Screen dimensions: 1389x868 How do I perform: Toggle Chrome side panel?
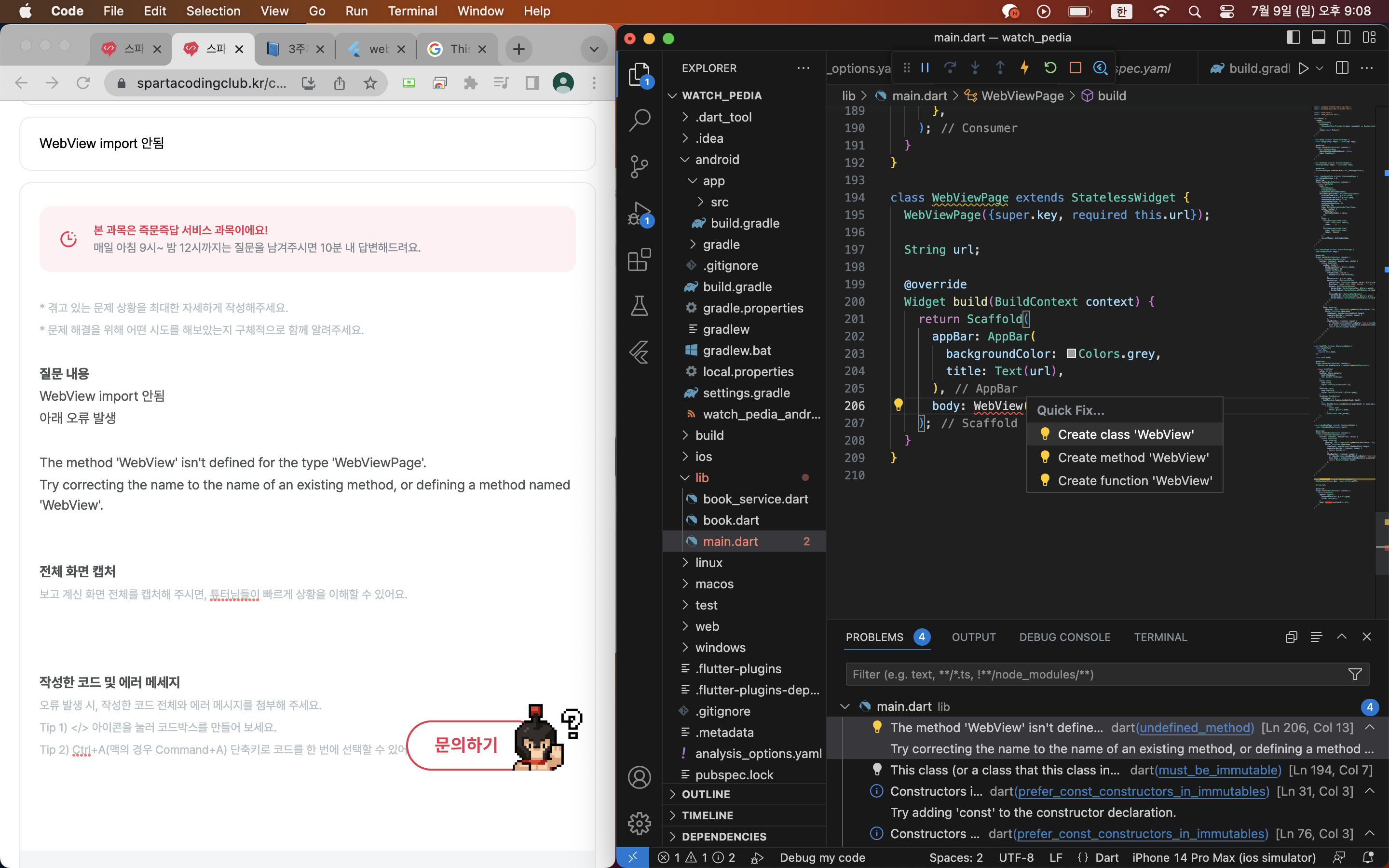(x=532, y=83)
